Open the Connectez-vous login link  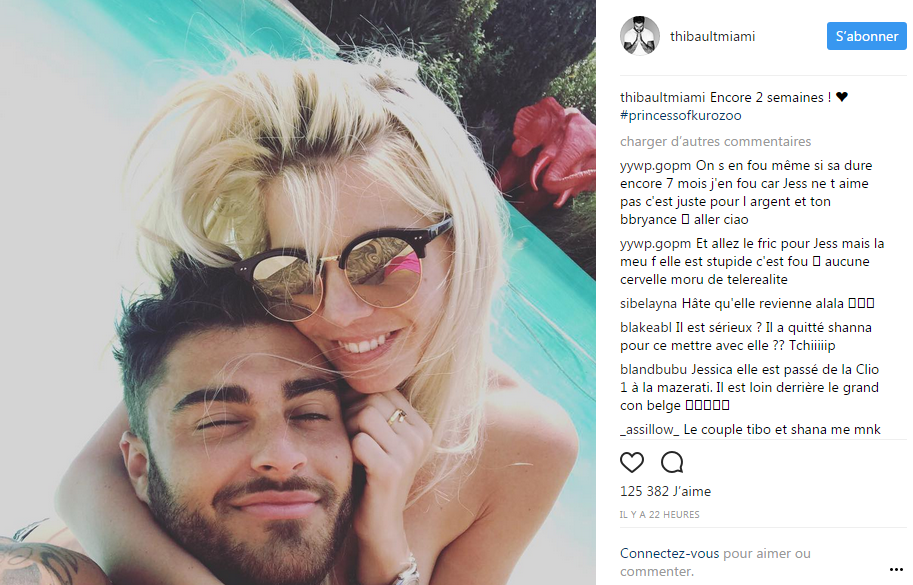coord(670,553)
